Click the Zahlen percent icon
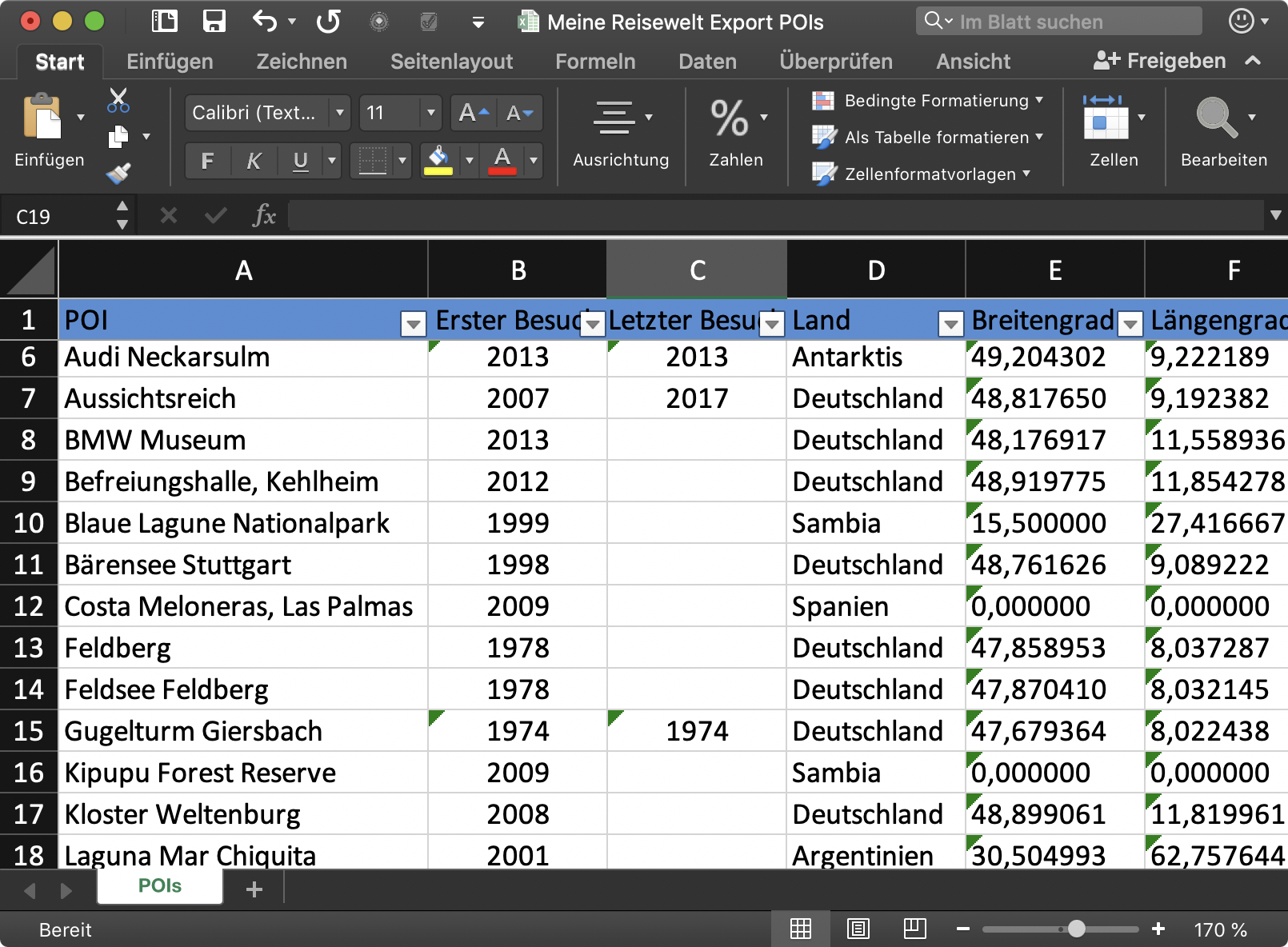Image resolution: width=1288 pixels, height=947 pixels. (x=730, y=118)
